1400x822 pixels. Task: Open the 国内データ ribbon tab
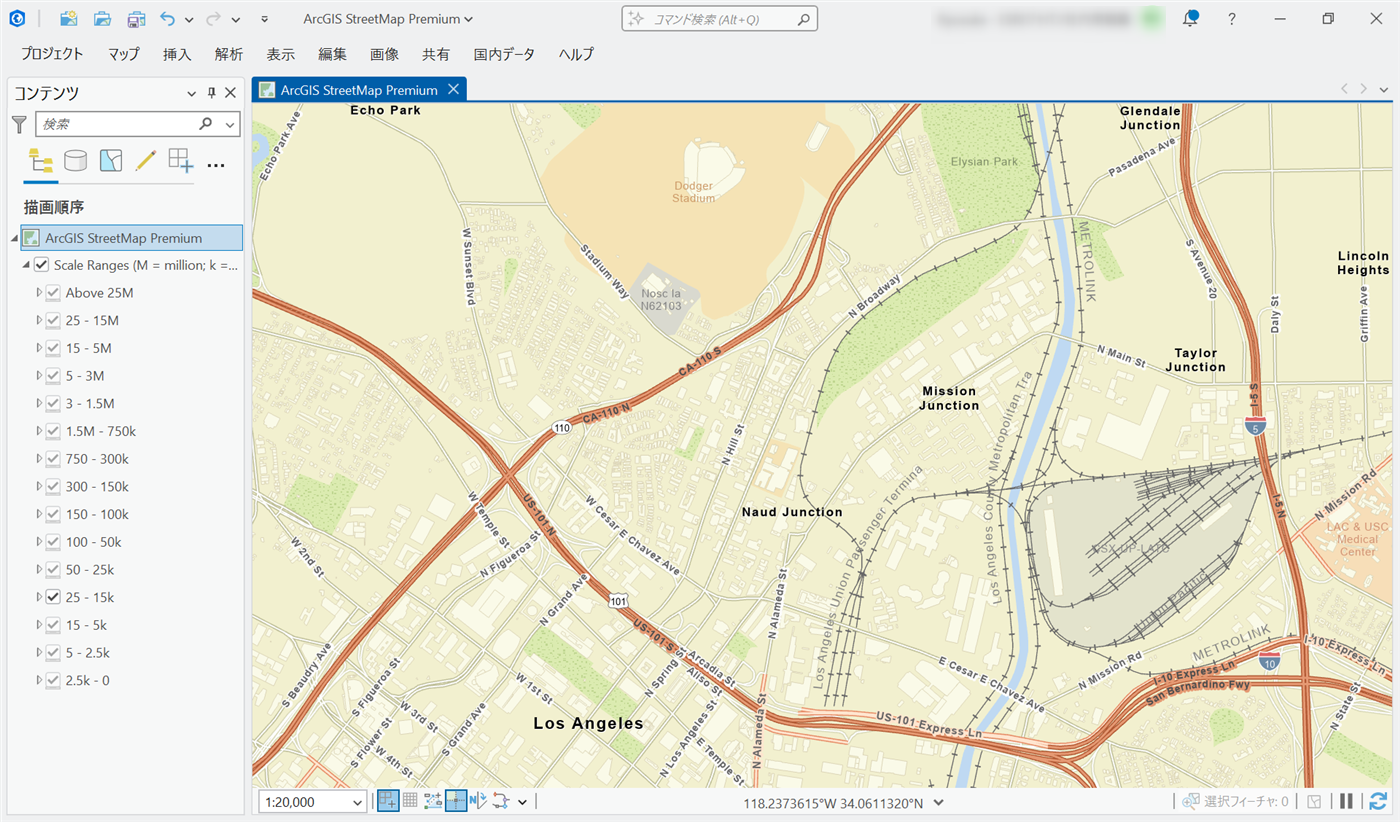(504, 54)
